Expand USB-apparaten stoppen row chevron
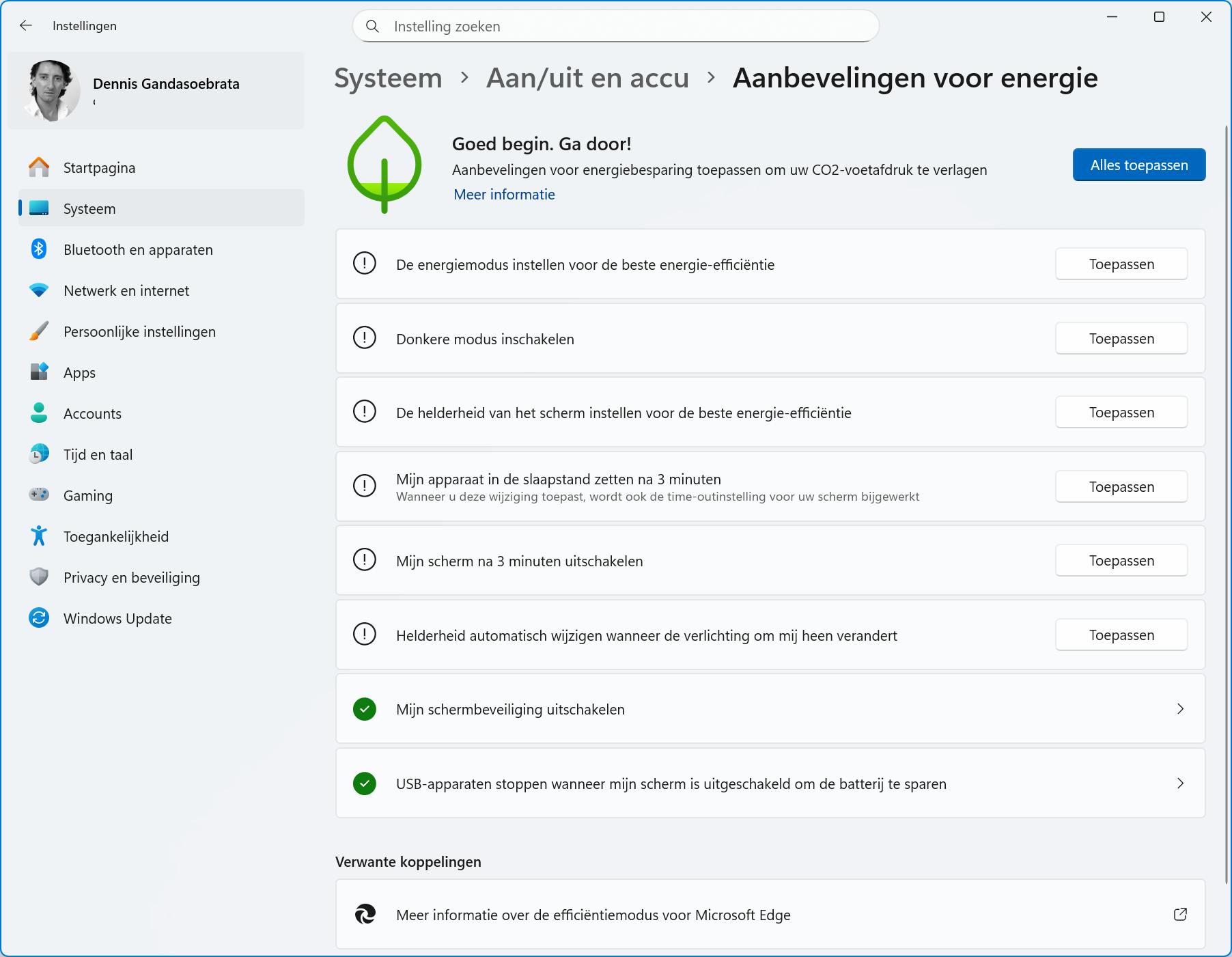1232x957 pixels. click(x=1180, y=783)
